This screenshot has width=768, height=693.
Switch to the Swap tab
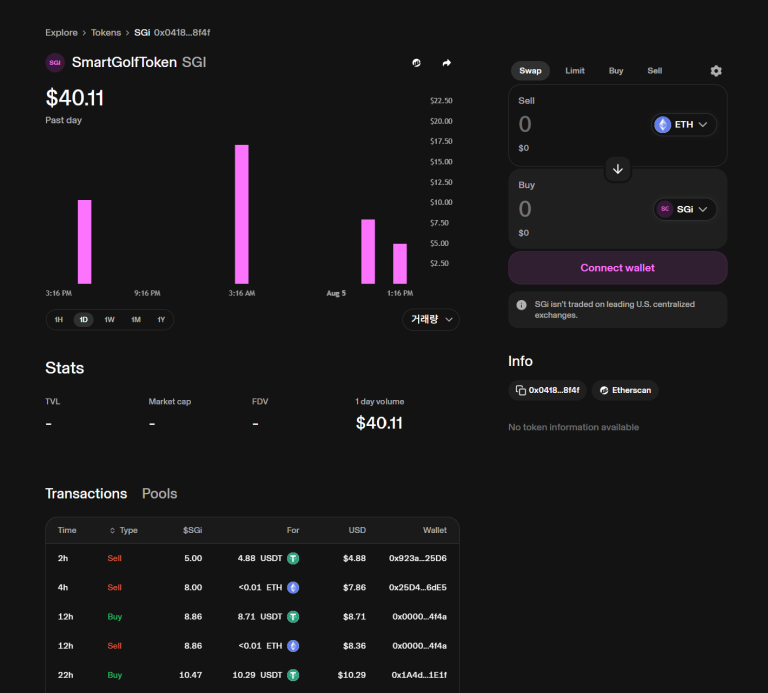[x=530, y=71]
